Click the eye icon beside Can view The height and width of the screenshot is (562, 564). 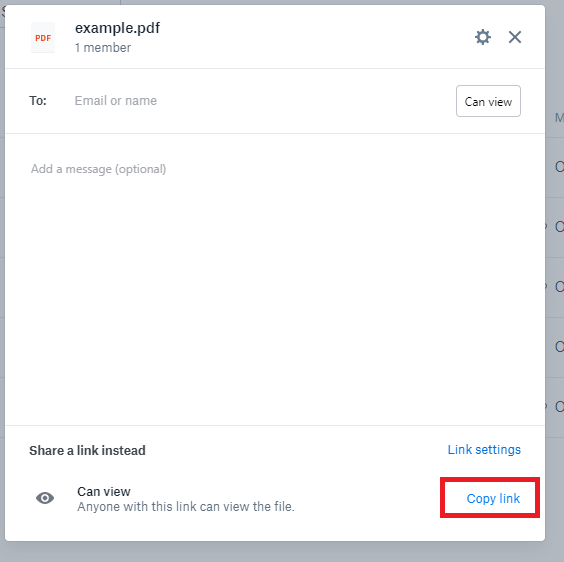coord(45,498)
